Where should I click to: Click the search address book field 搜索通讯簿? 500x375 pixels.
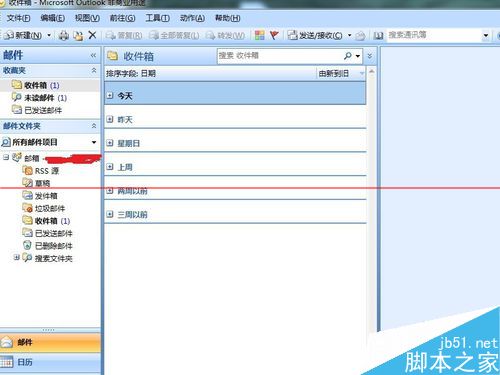point(433,35)
